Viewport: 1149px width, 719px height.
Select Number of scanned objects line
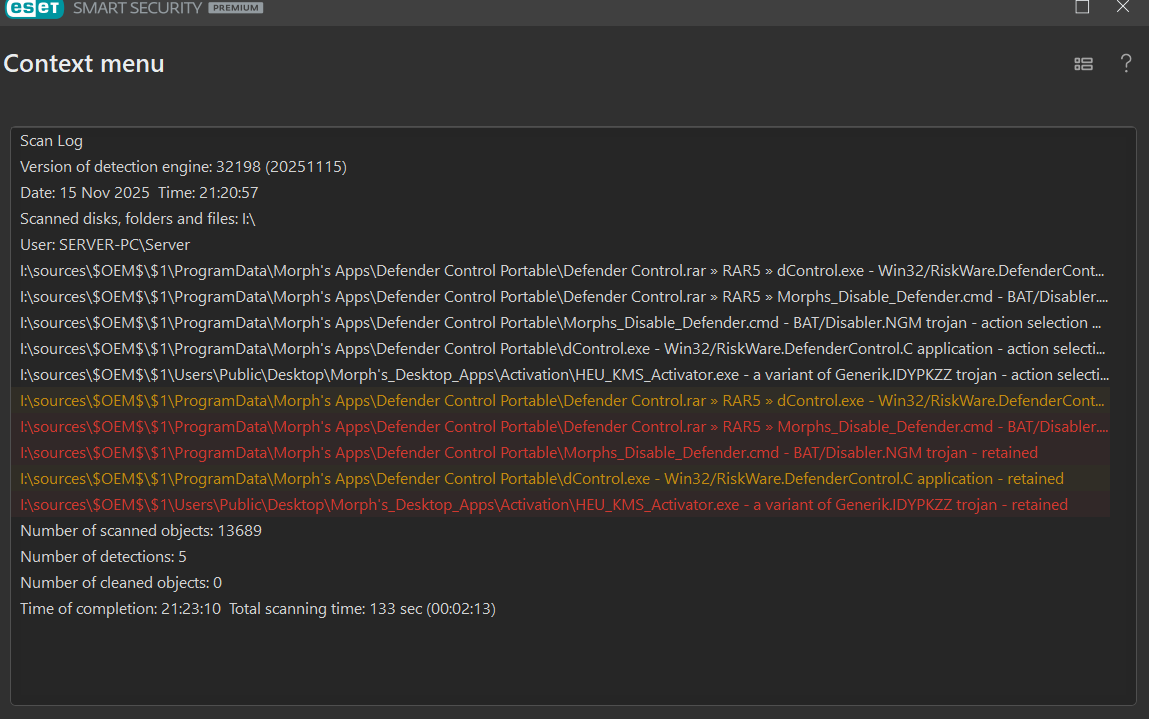pyautogui.click(x=140, y=531)
